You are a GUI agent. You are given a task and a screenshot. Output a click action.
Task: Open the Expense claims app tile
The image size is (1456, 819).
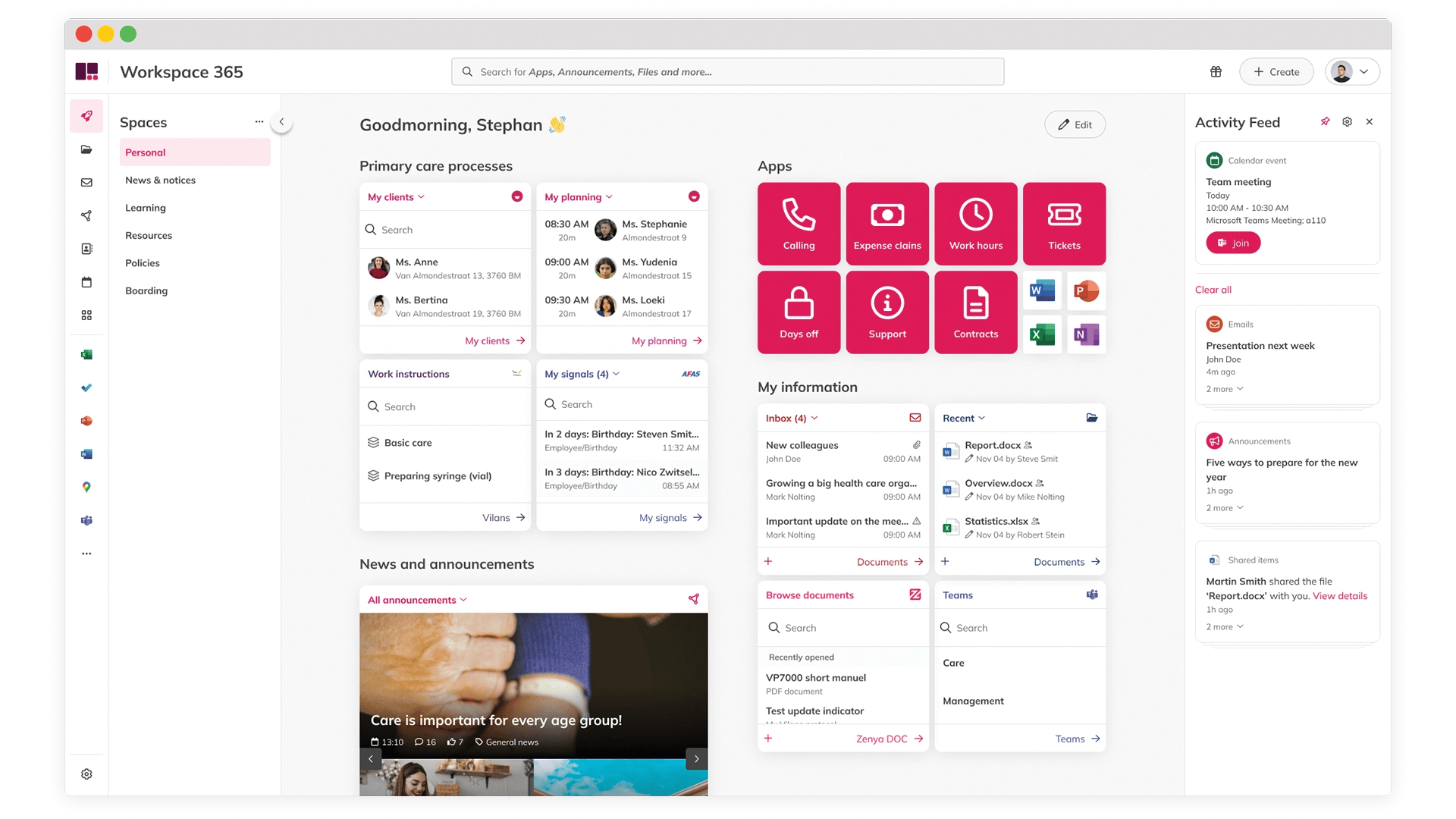(887, 224)
